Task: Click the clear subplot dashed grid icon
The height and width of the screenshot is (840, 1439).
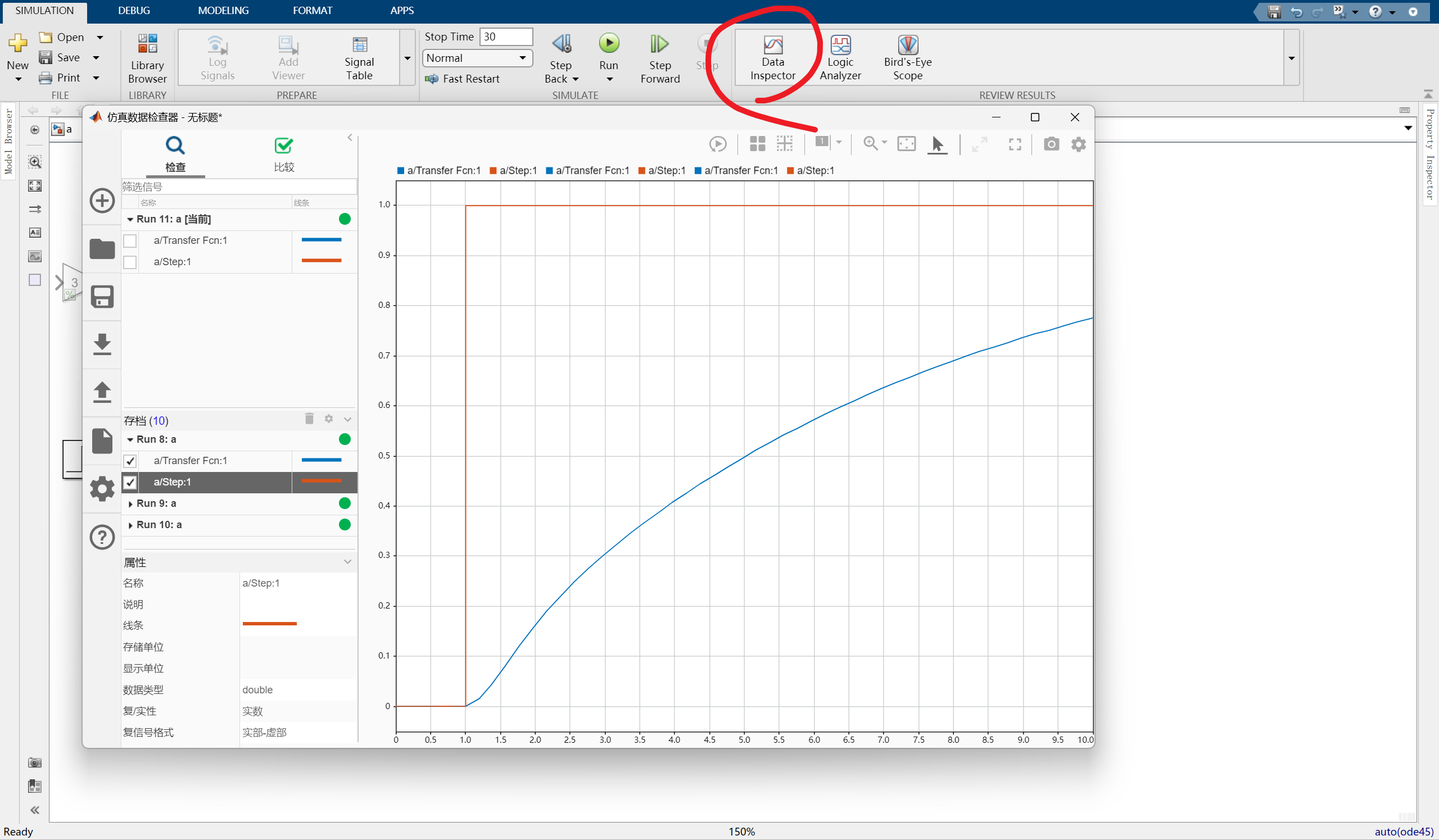Action: (785, 144)
